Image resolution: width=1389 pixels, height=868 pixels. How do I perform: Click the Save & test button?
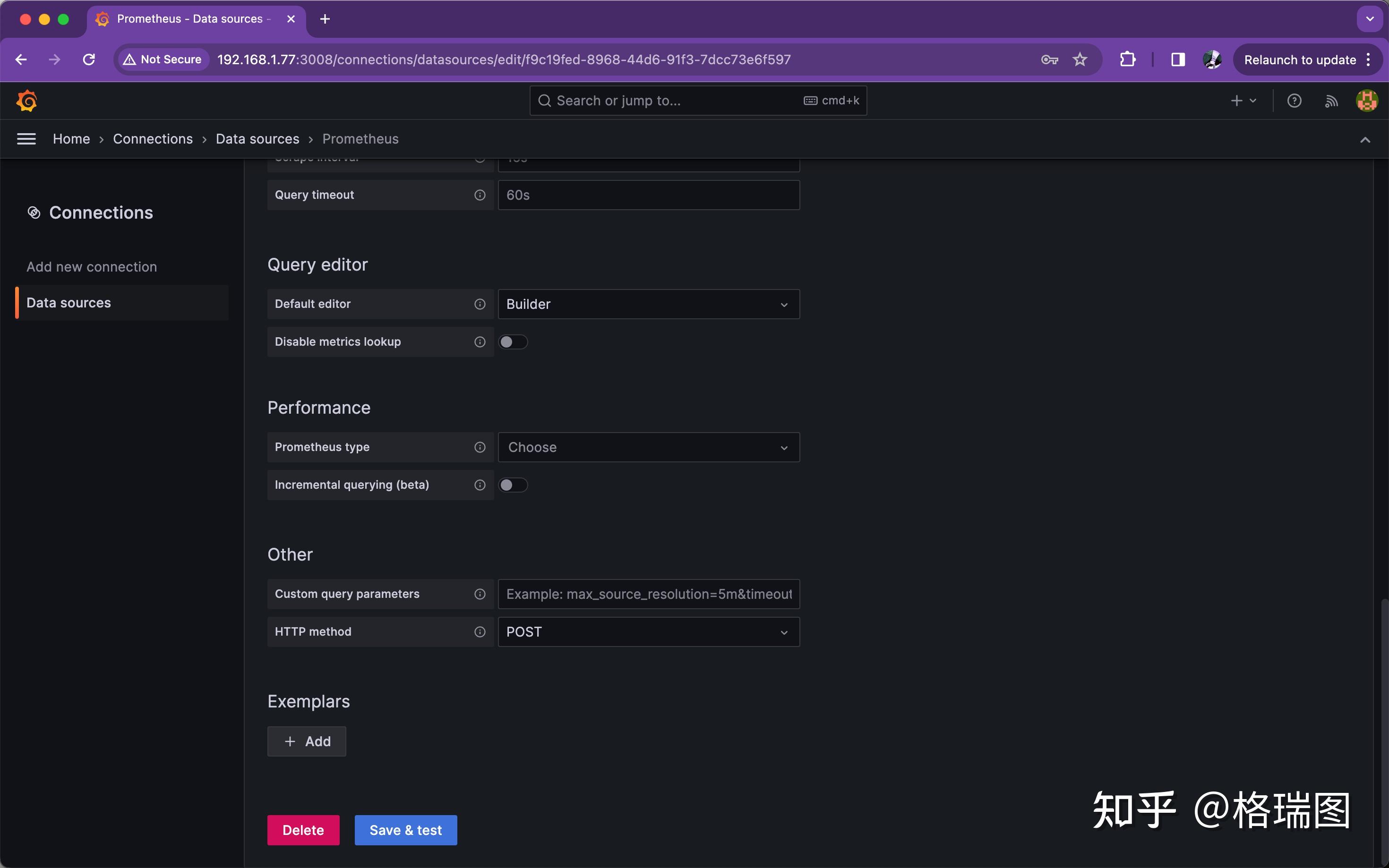click(x=405, y=830)
